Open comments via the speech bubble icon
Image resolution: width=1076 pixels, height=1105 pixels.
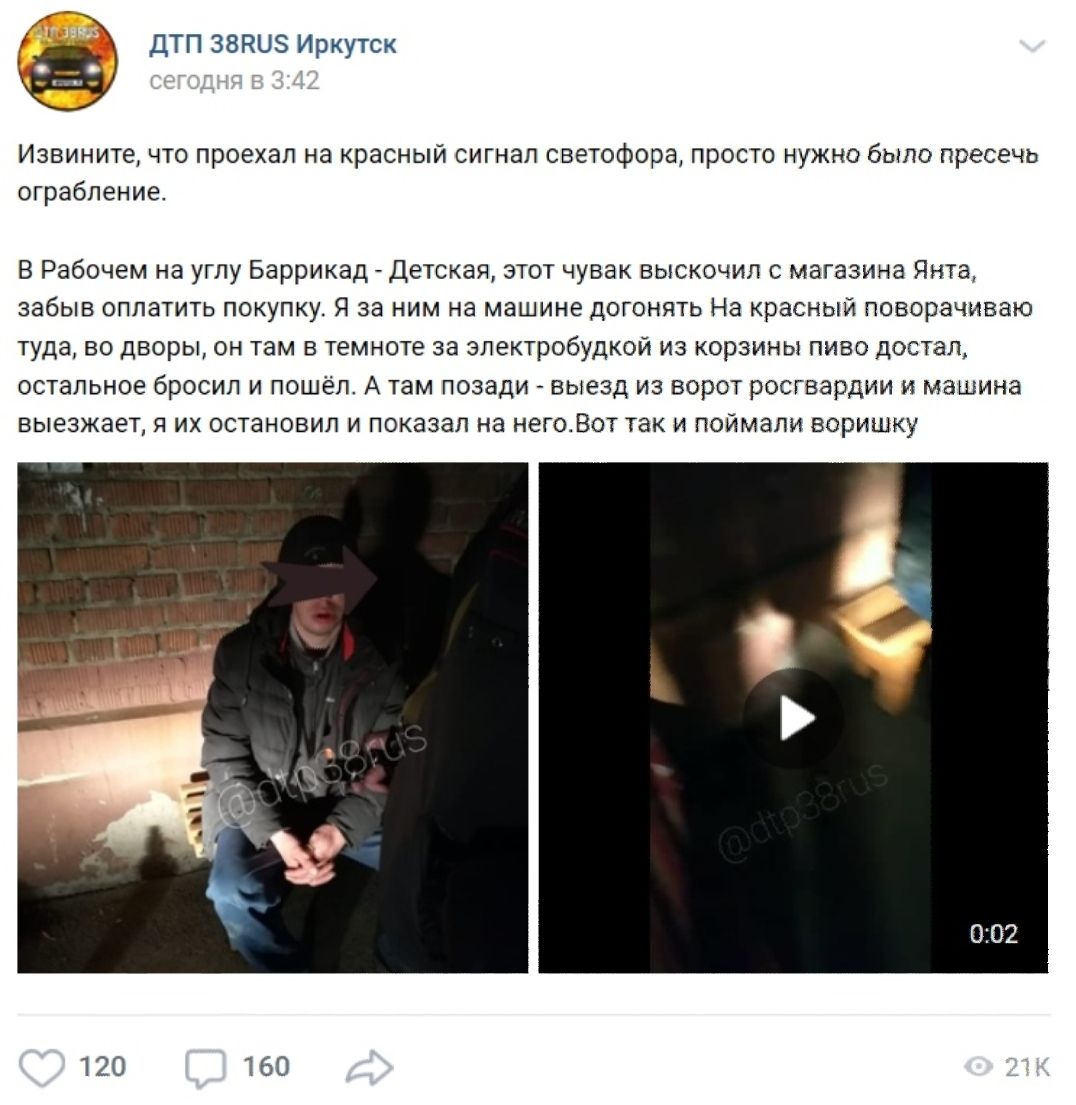(x=205, y=1068)
